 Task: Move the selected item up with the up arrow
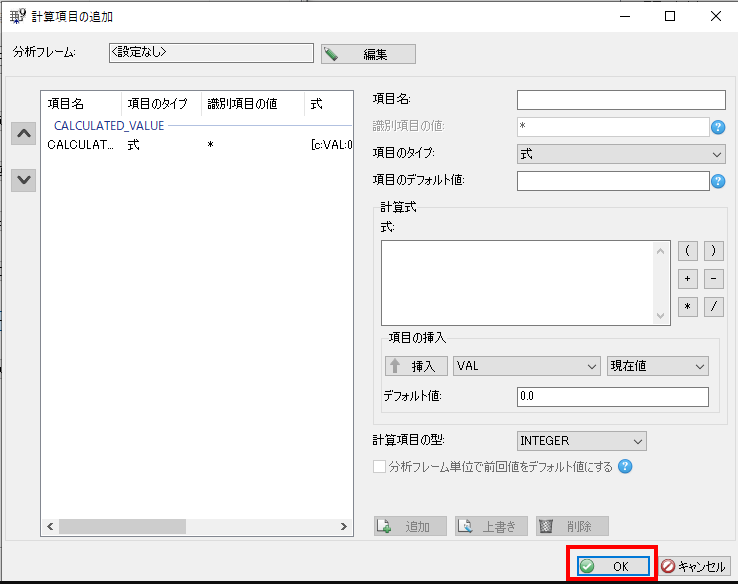[x=24, y=134]
